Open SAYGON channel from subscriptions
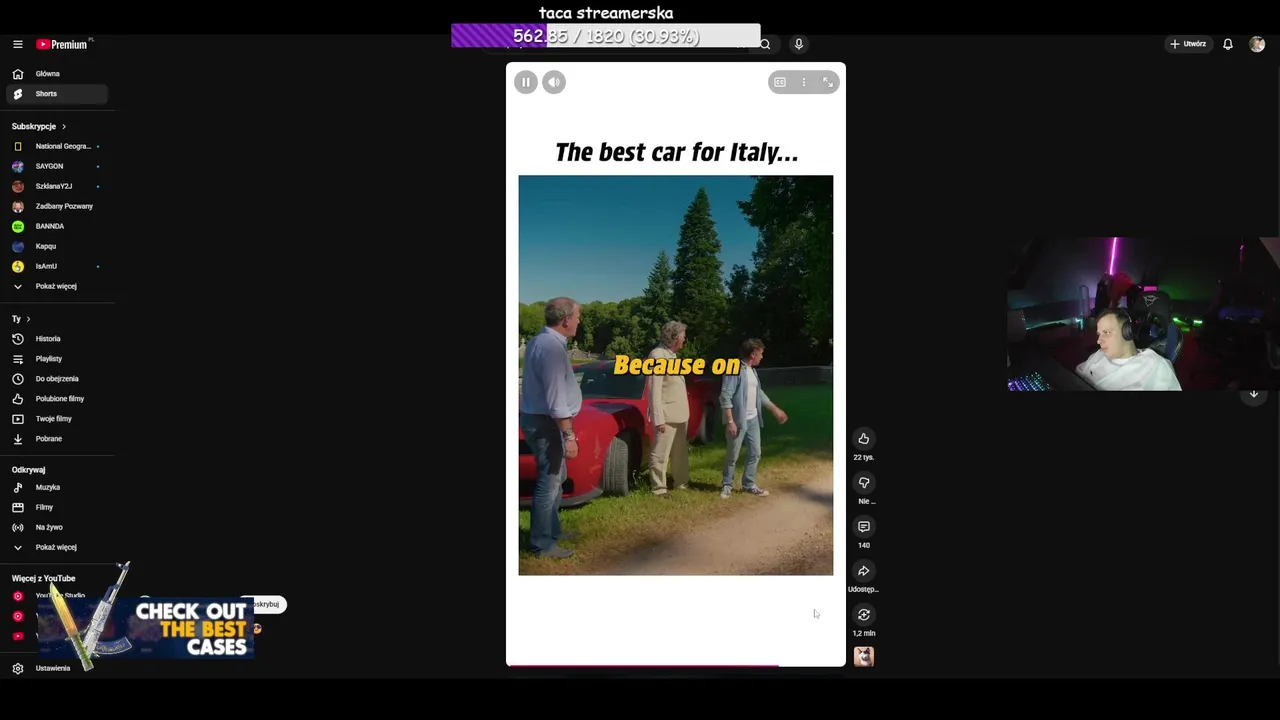The image size is (1280, 720). pyautogui.click(x=56, y=166)
